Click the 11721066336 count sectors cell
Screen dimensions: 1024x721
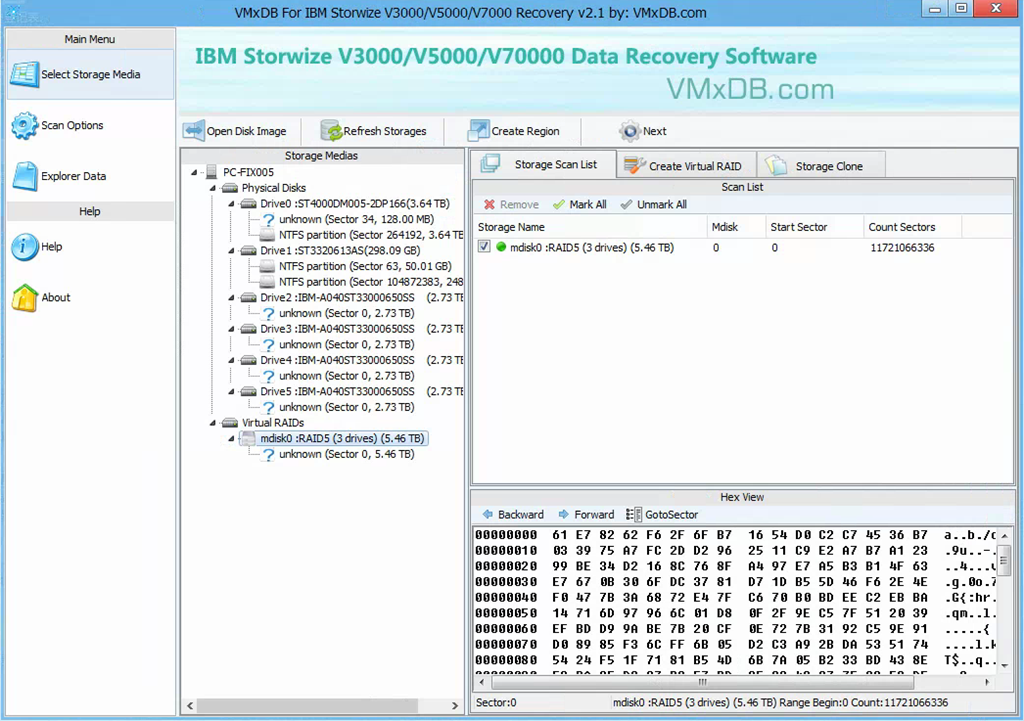click(902, 248)
